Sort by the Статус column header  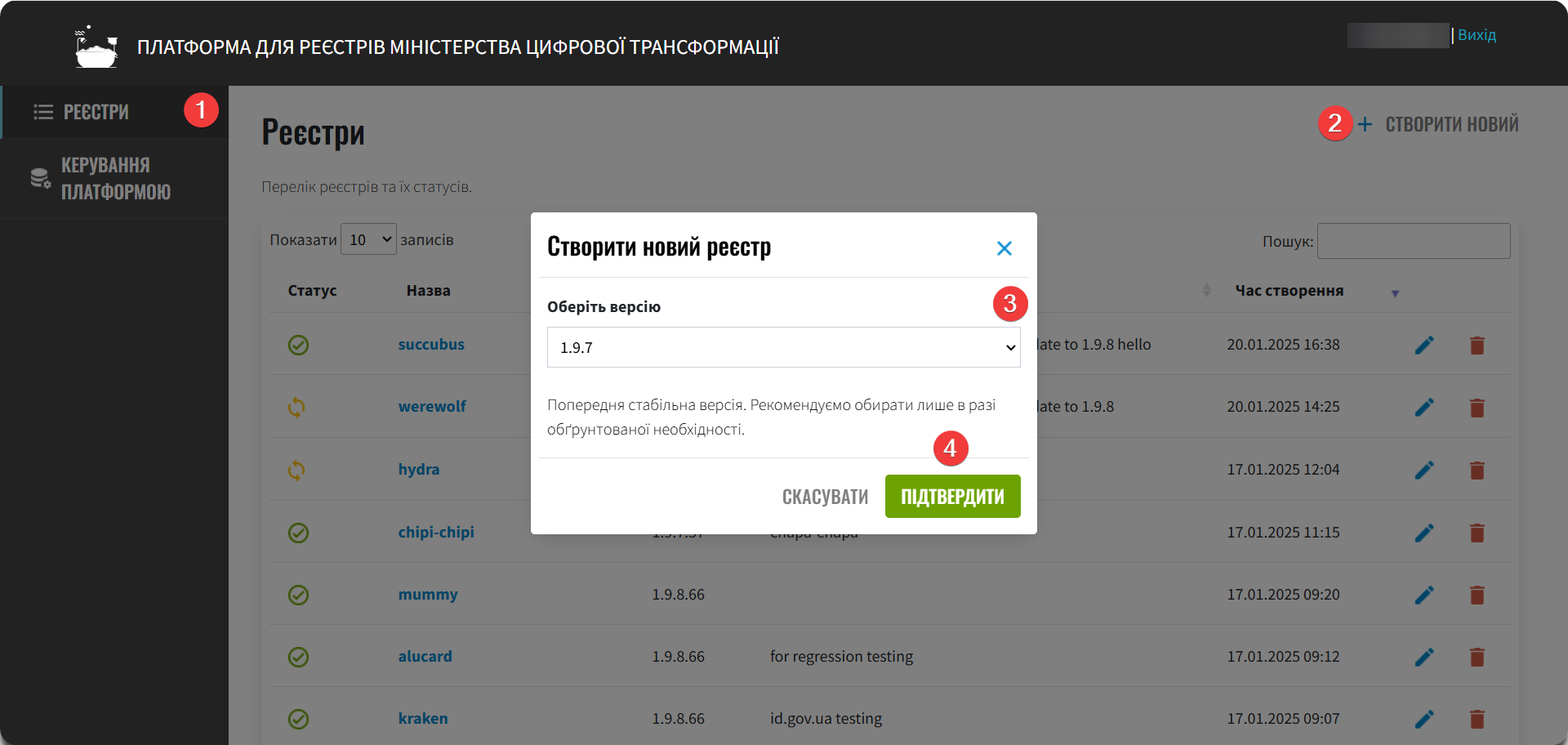tap(312, 291)
